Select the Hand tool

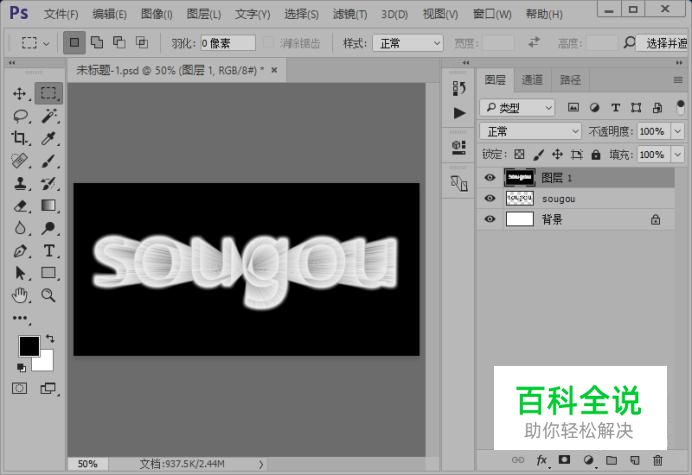[x=20, y=295]
